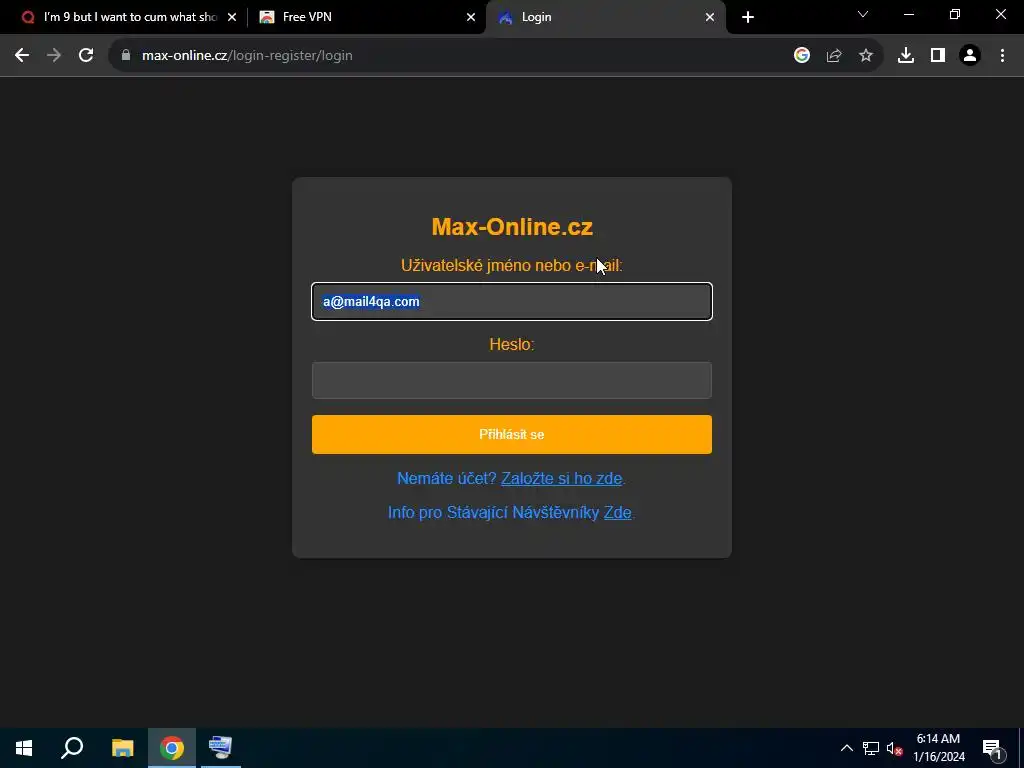The image size is (1024, 768).
Task: Click 'Info pro Stávající Návštěvníky' text
Action: pos(493,512)
